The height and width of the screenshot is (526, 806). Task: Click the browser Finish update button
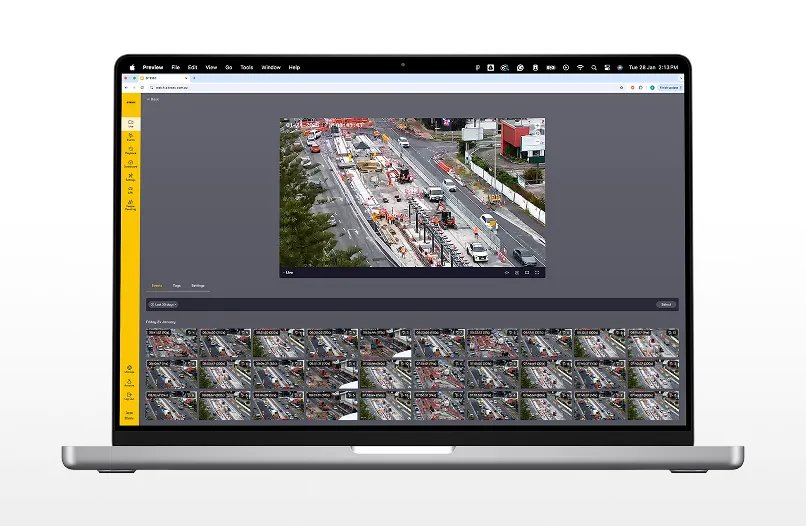click(668, 88)
